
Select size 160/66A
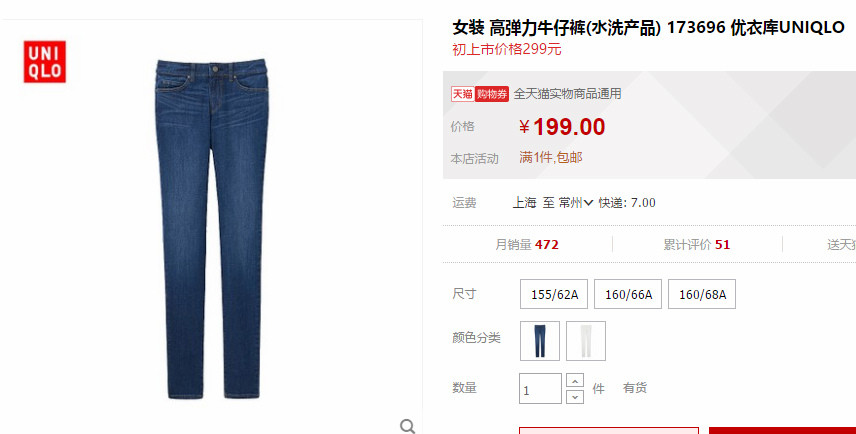(x=628, y=294)
